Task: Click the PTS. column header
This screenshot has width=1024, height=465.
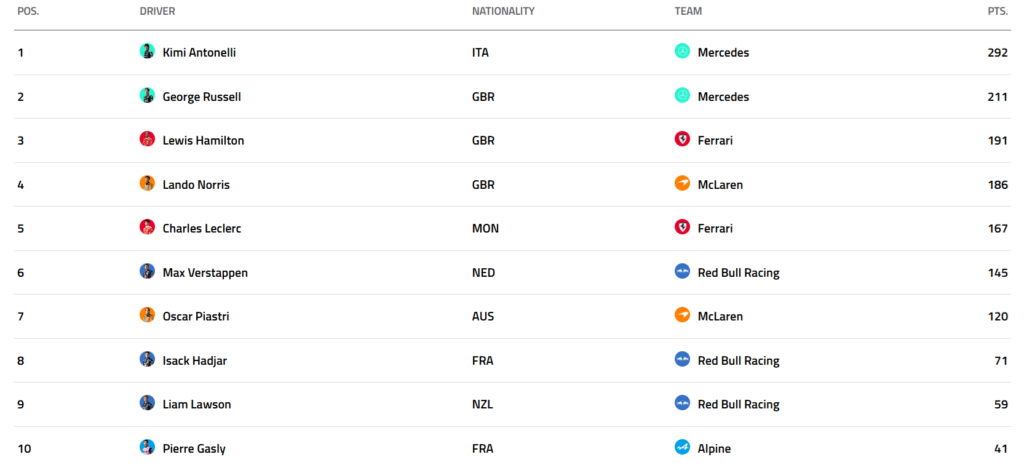Action: tap(997, 11)
